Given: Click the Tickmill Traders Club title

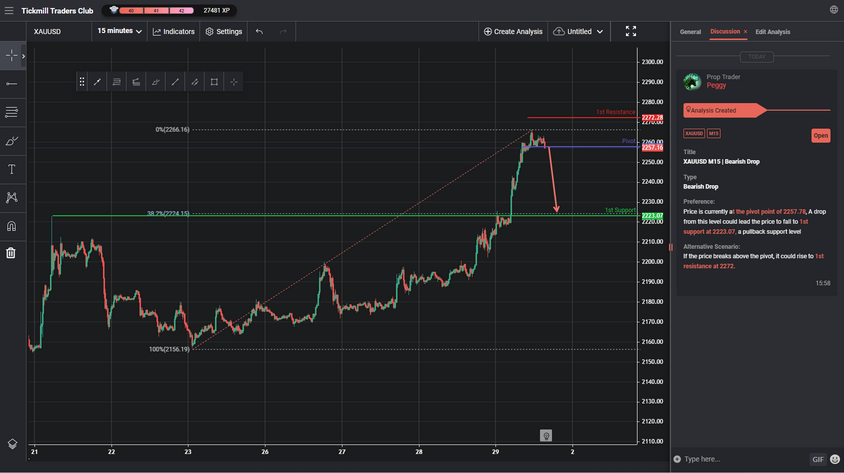Looking at the screenshot, I should point(57,11).
